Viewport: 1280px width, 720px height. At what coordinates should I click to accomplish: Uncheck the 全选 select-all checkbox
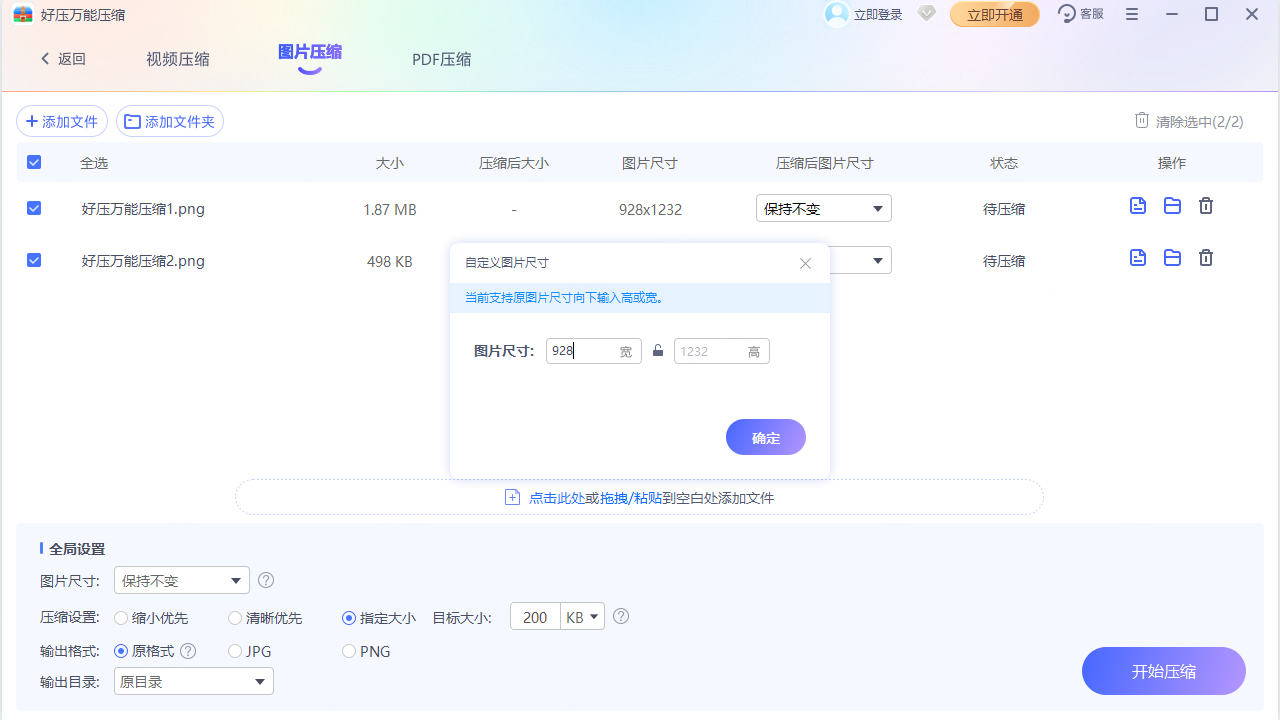tap(33, 161)
